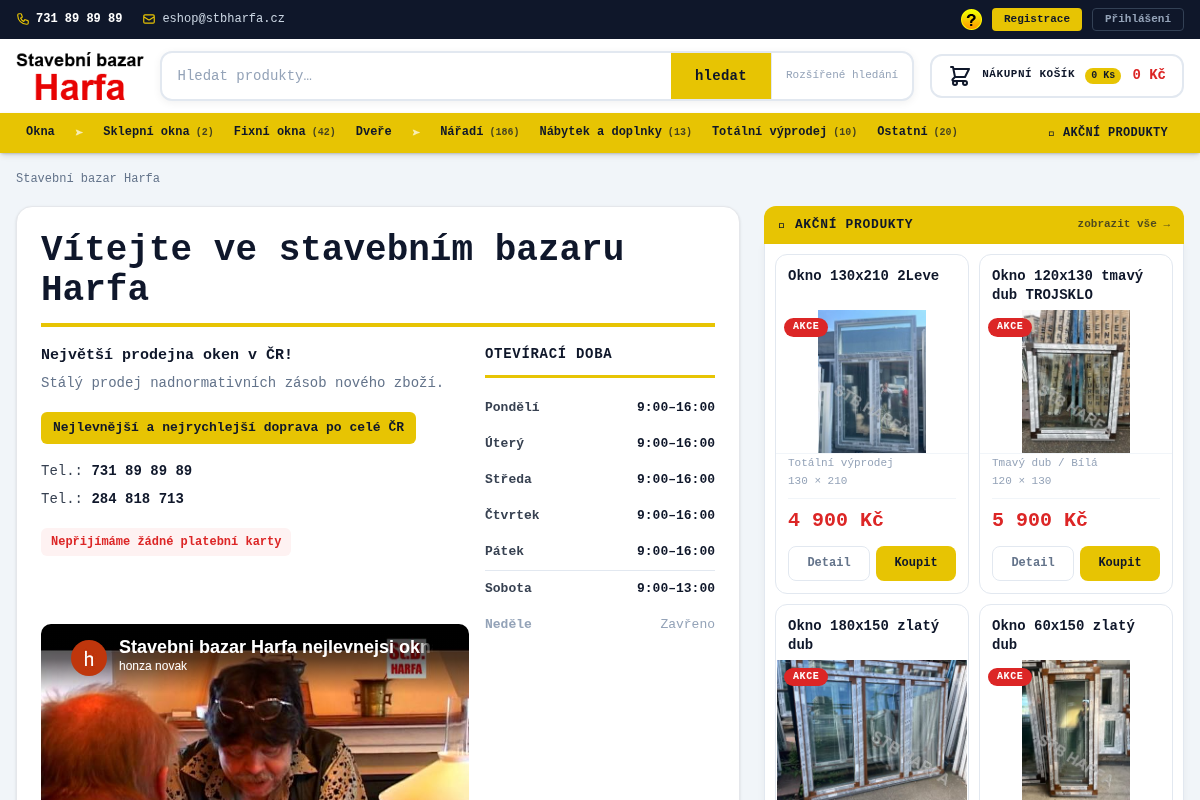Click the Stavební bazar Harfa breadcrumb
Image resolution: width=1200 pixels, height=800 pixels.
[88, 179]
